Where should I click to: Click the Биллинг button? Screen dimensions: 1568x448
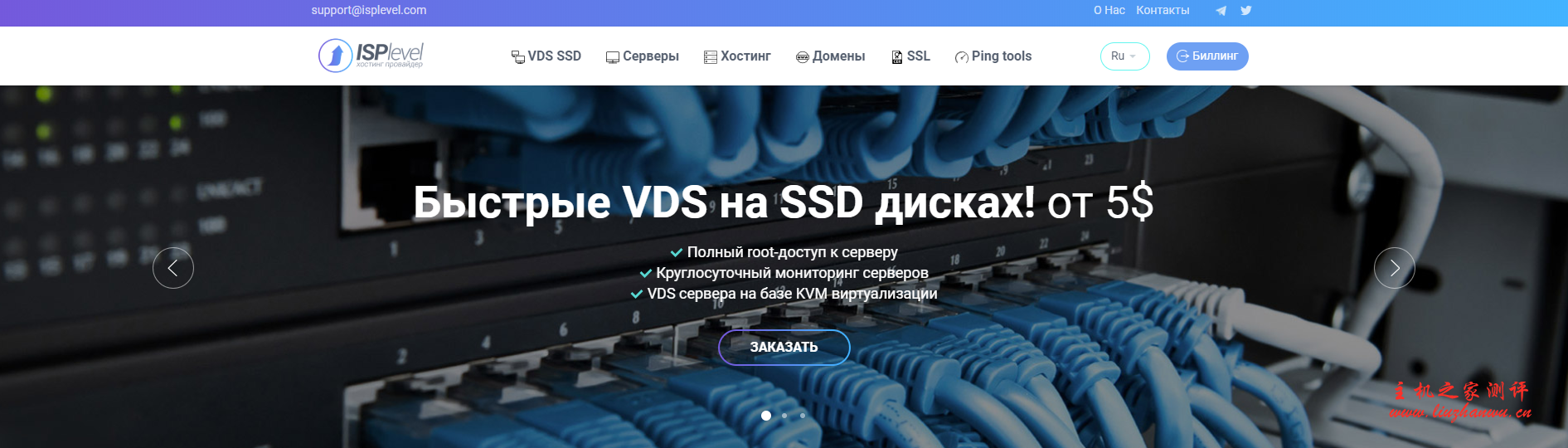click(1207, 56)
